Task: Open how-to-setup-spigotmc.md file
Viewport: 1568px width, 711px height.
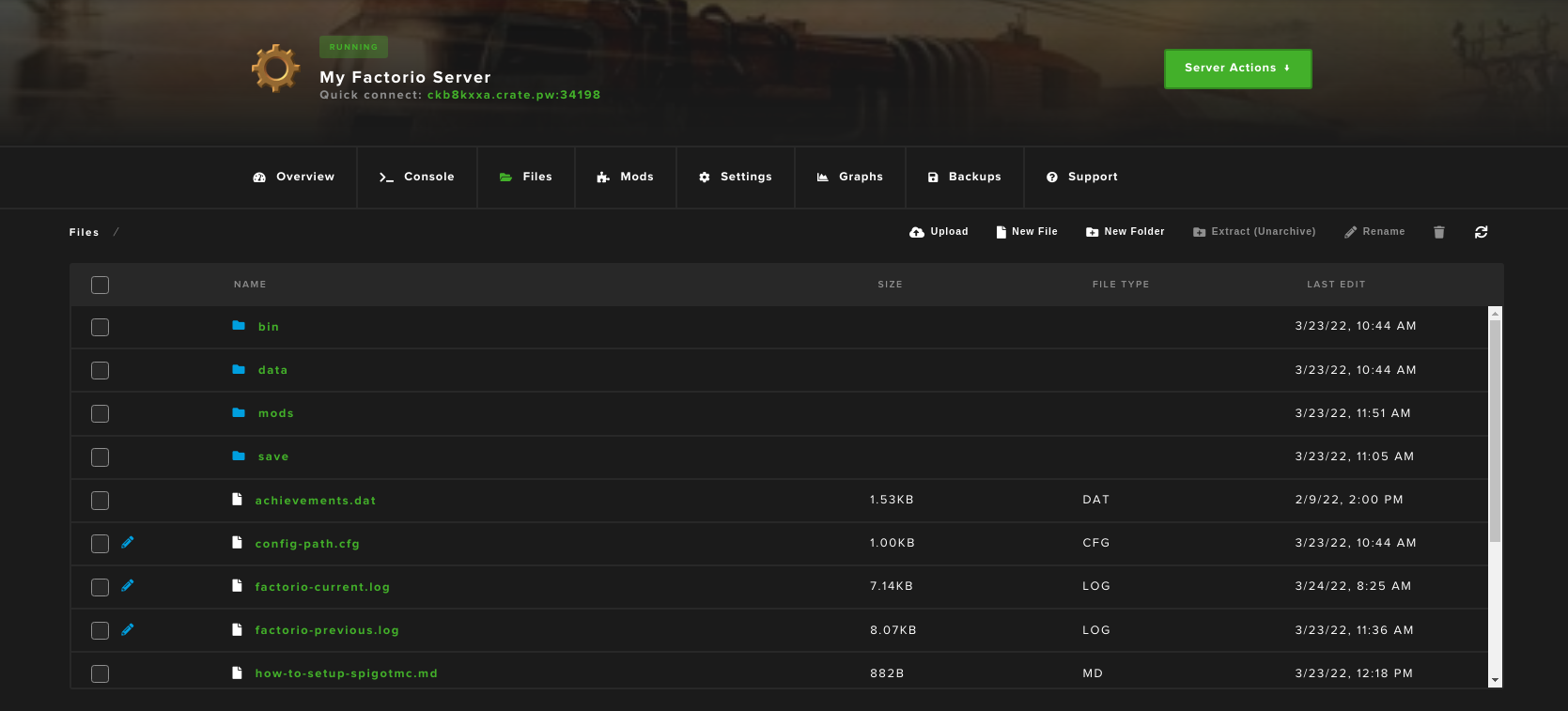Action: 347,673
